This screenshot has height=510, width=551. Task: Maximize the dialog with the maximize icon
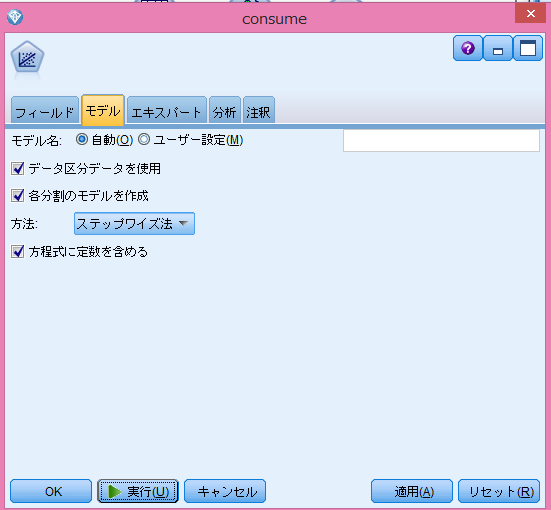527,48
